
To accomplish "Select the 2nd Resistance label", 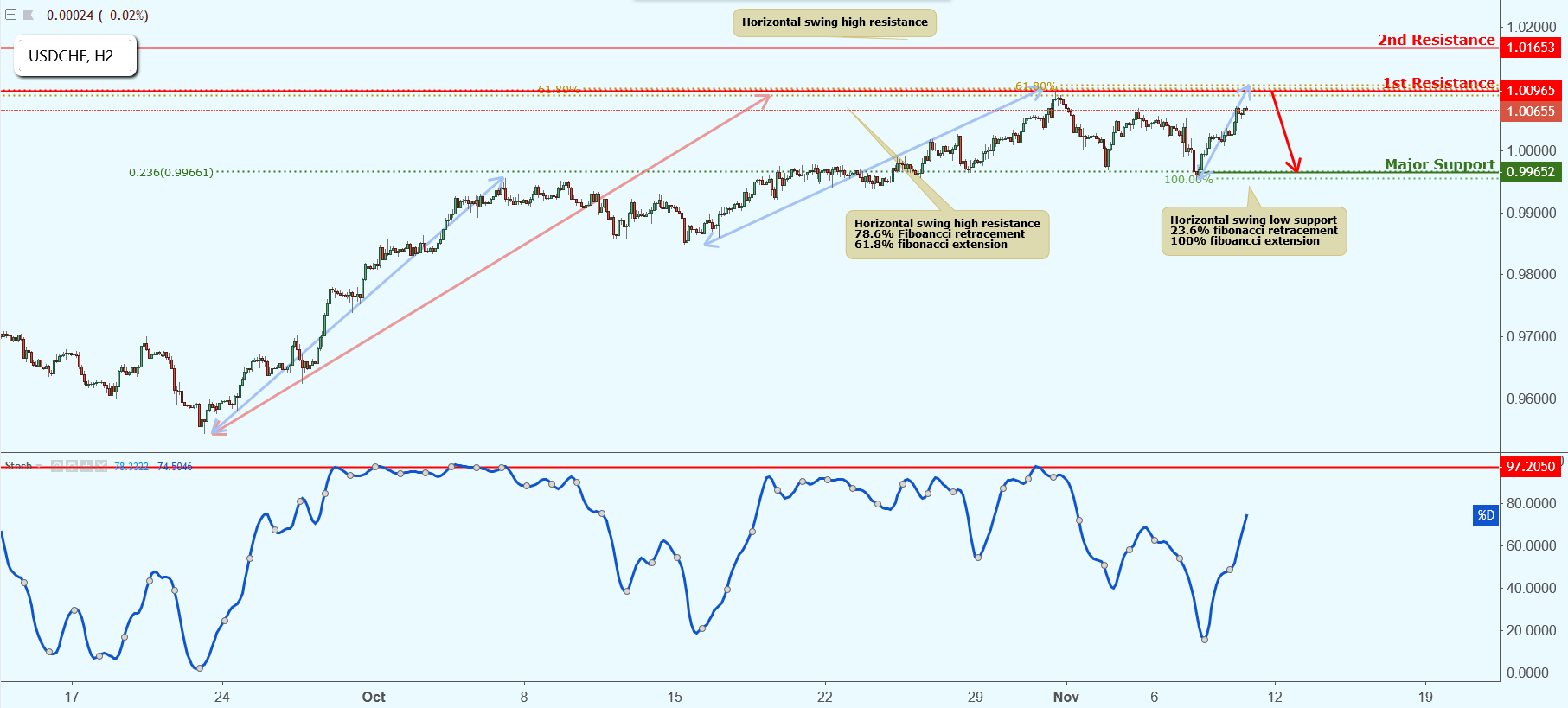I will pos(1436,40).
